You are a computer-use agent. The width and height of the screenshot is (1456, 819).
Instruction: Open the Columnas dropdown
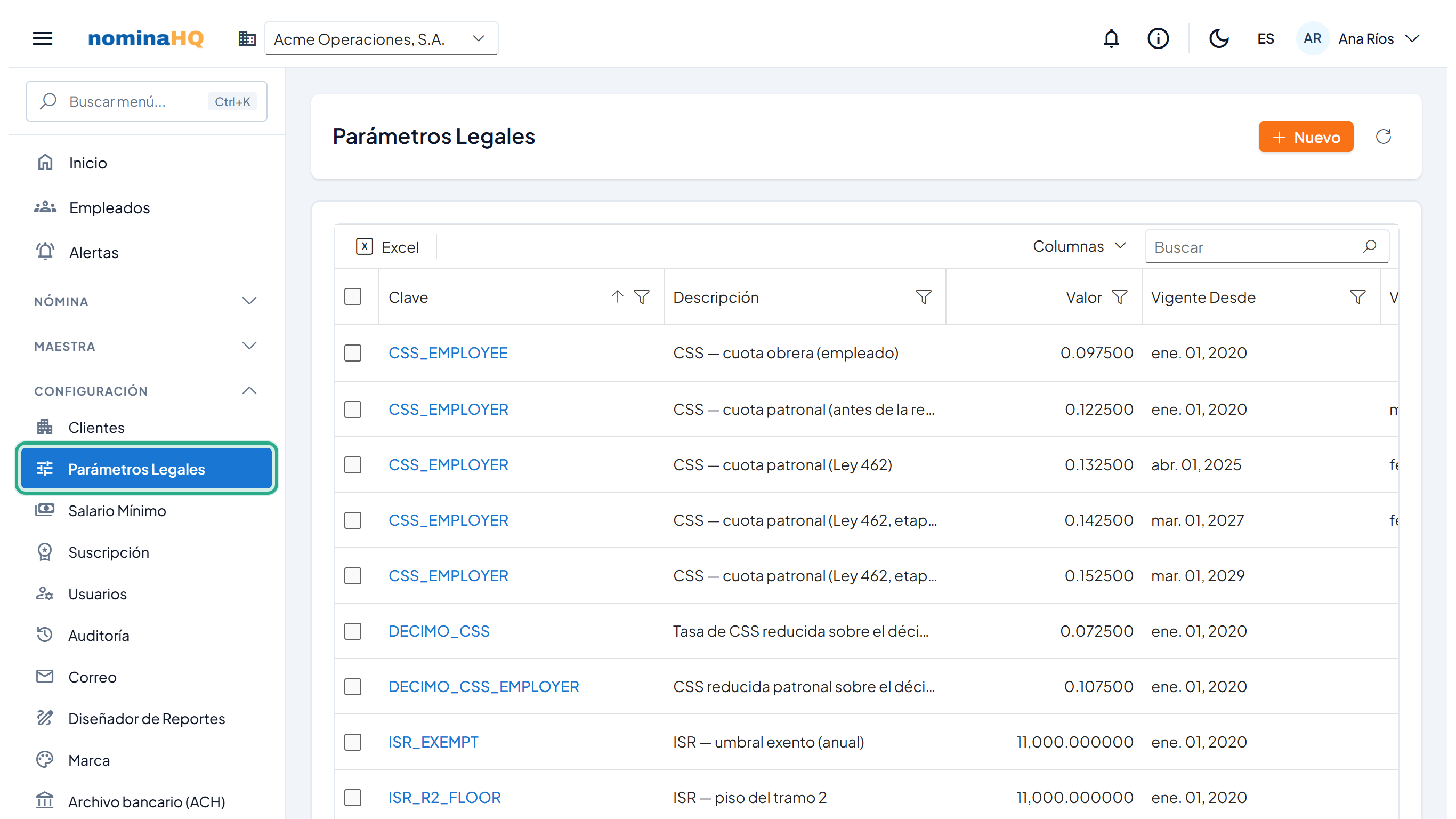[x=1079, y=246]
